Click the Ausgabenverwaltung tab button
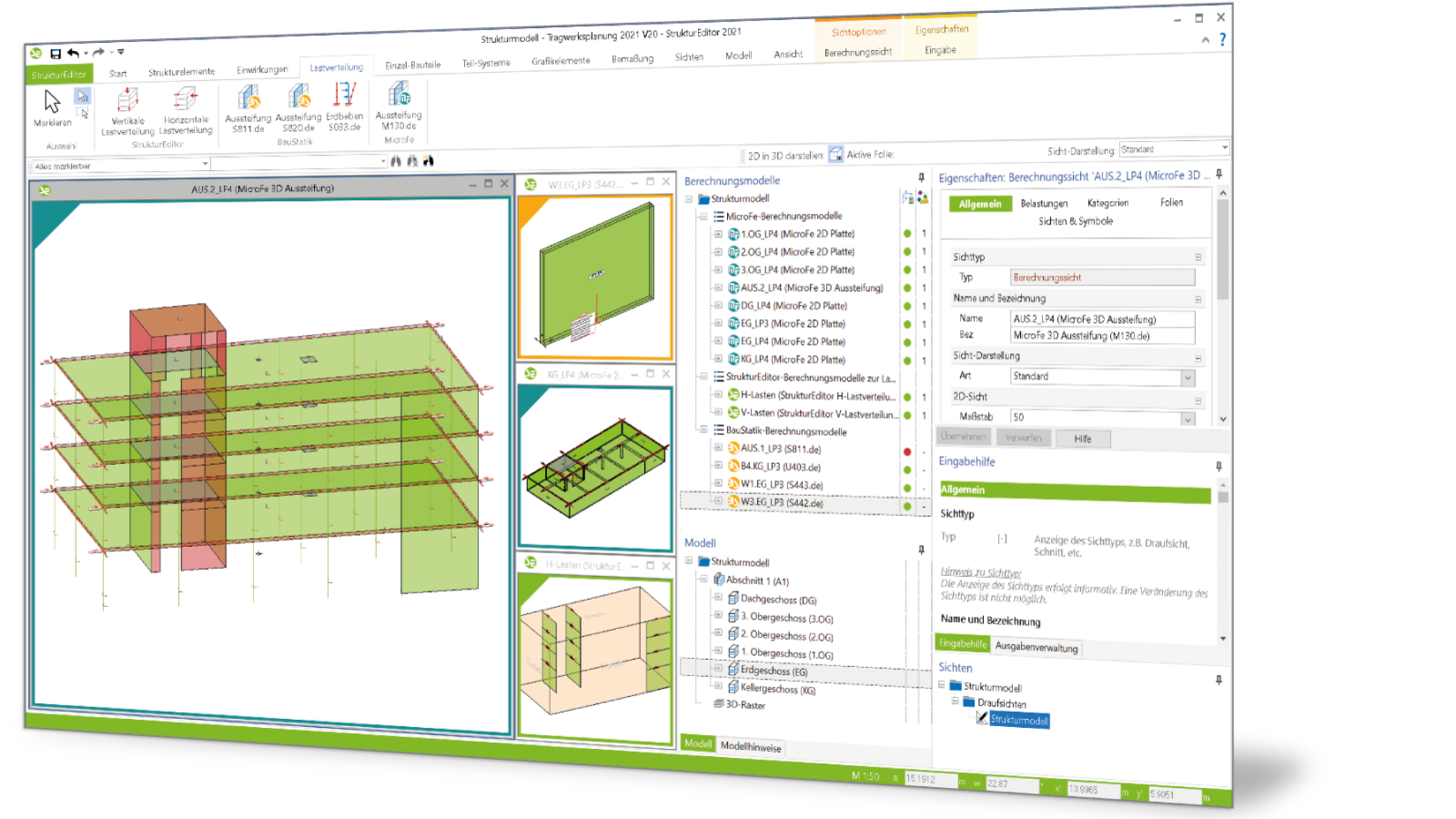The image size is (1456, 819). pos(1036,647)
